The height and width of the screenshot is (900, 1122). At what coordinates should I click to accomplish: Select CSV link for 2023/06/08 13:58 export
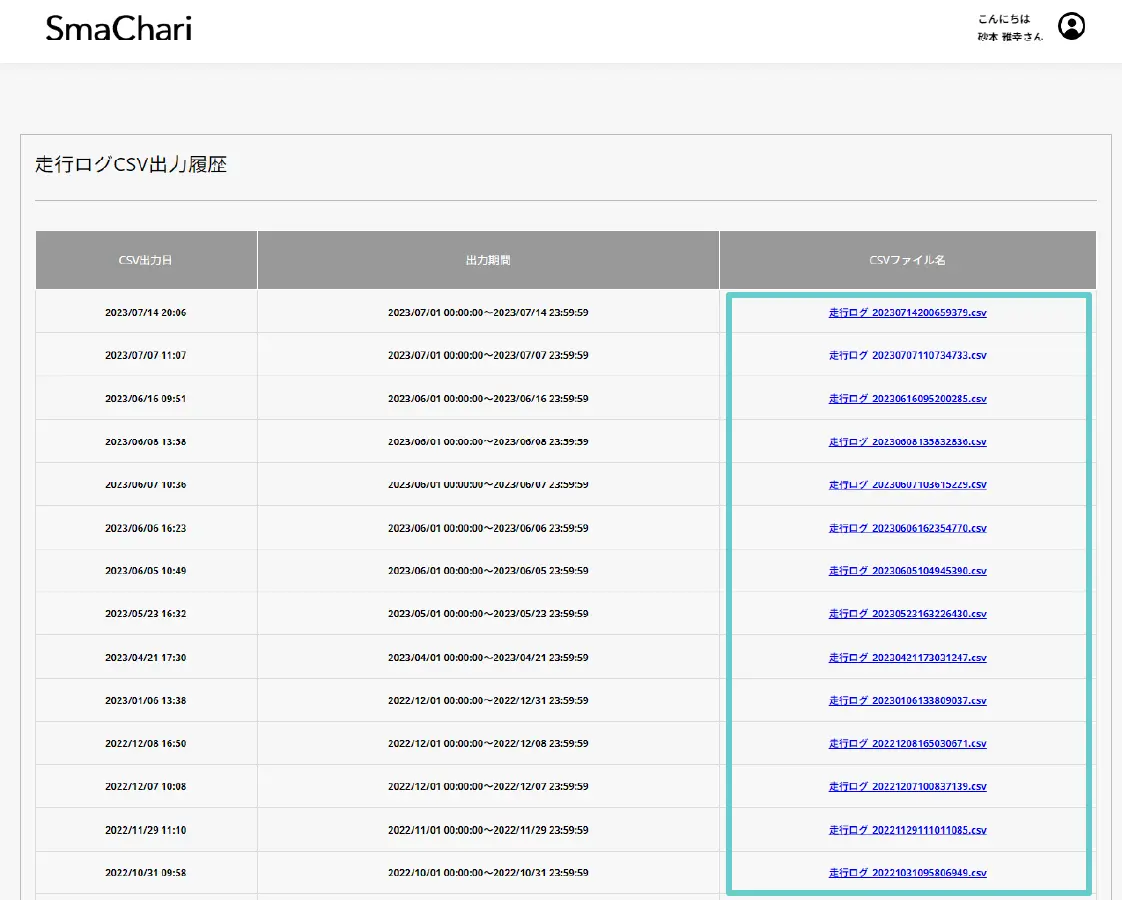click(x=907, y=442)
